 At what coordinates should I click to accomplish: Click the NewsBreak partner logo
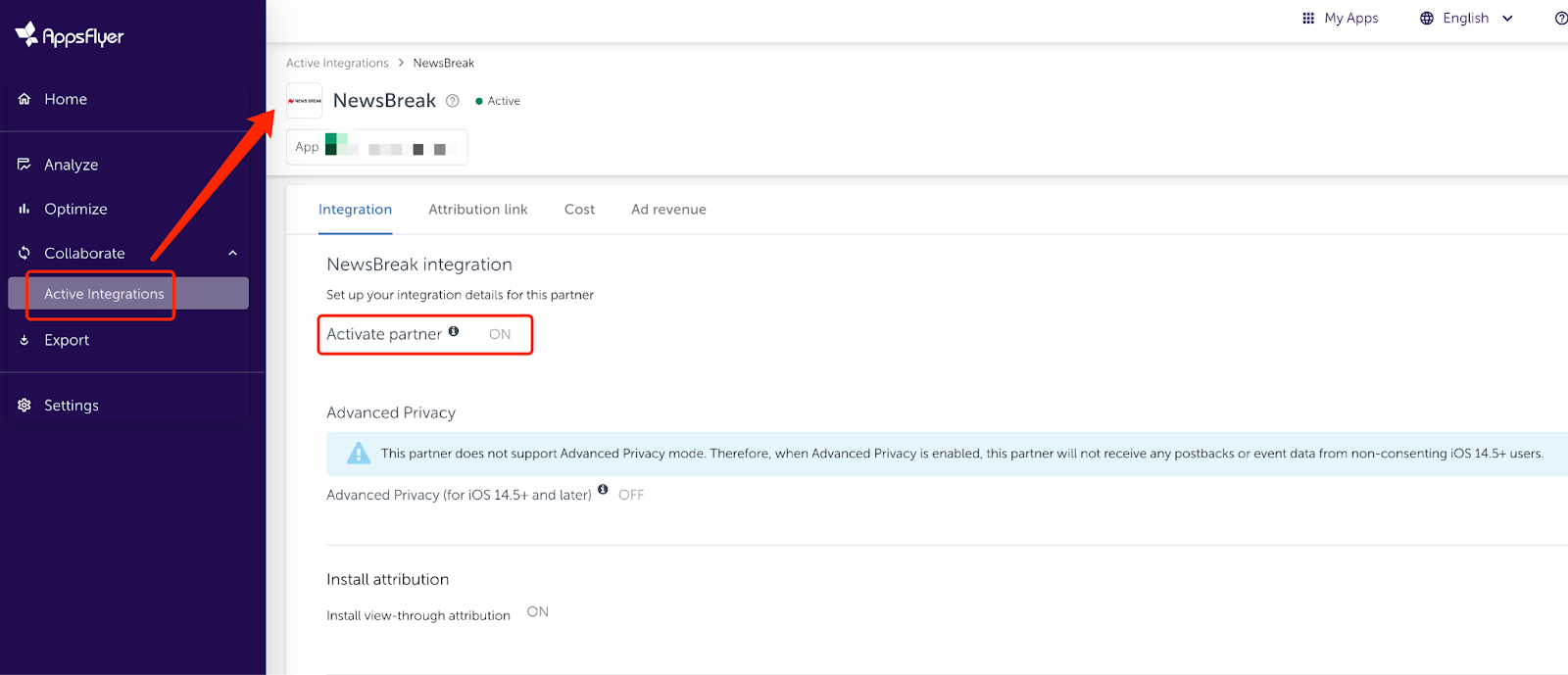point(304,101)
